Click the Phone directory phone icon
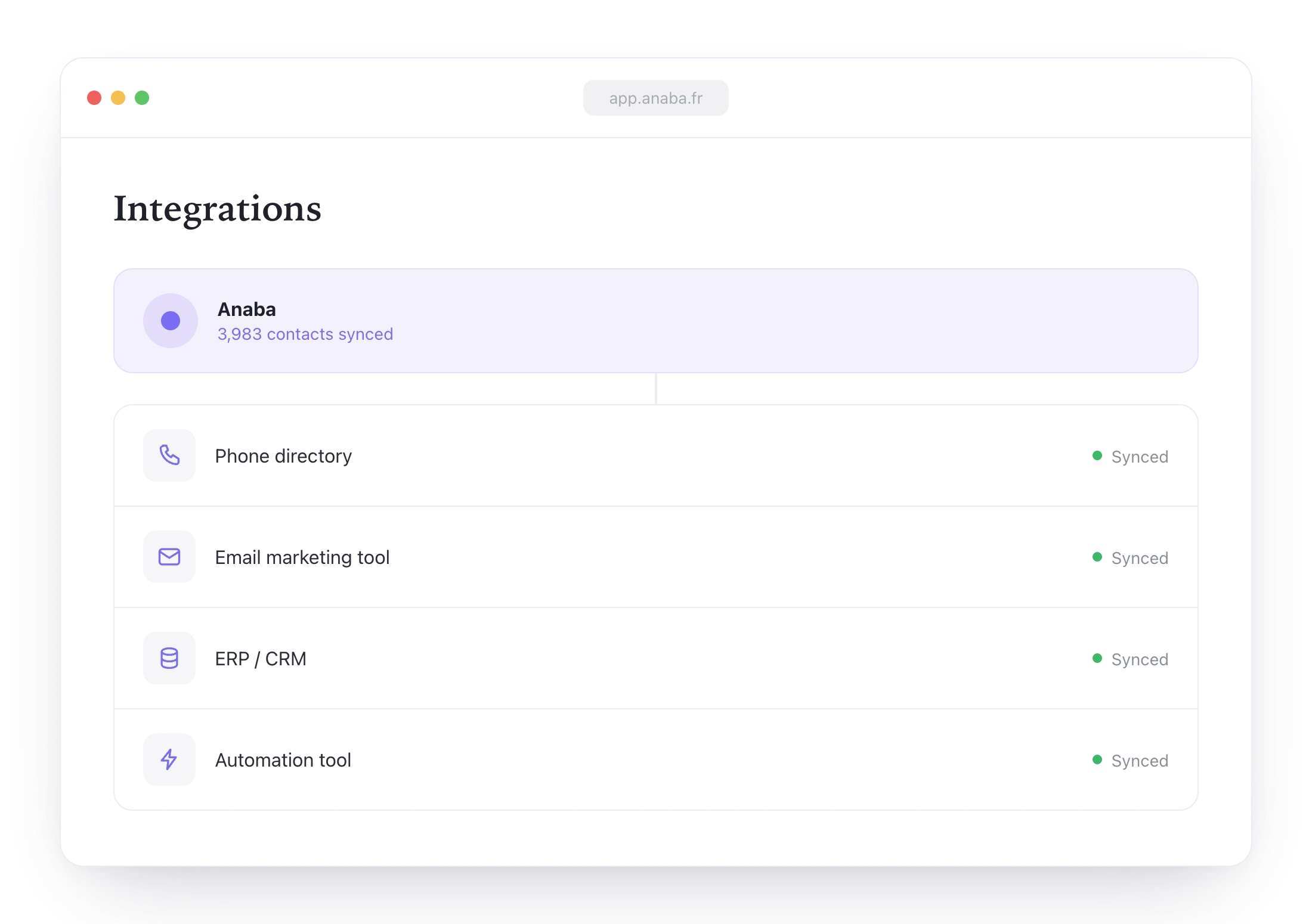Image resolution: width=1312 pixels, height=924 pixels. 169,455
